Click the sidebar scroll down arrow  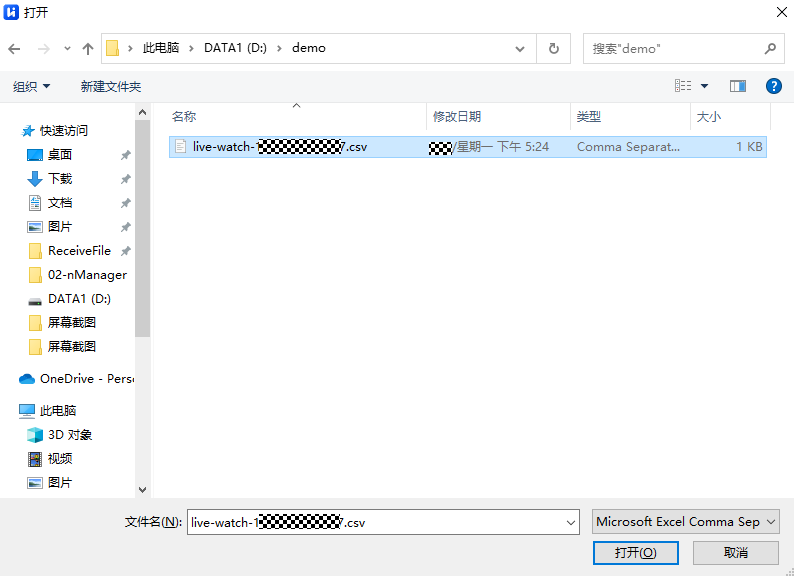142,489
